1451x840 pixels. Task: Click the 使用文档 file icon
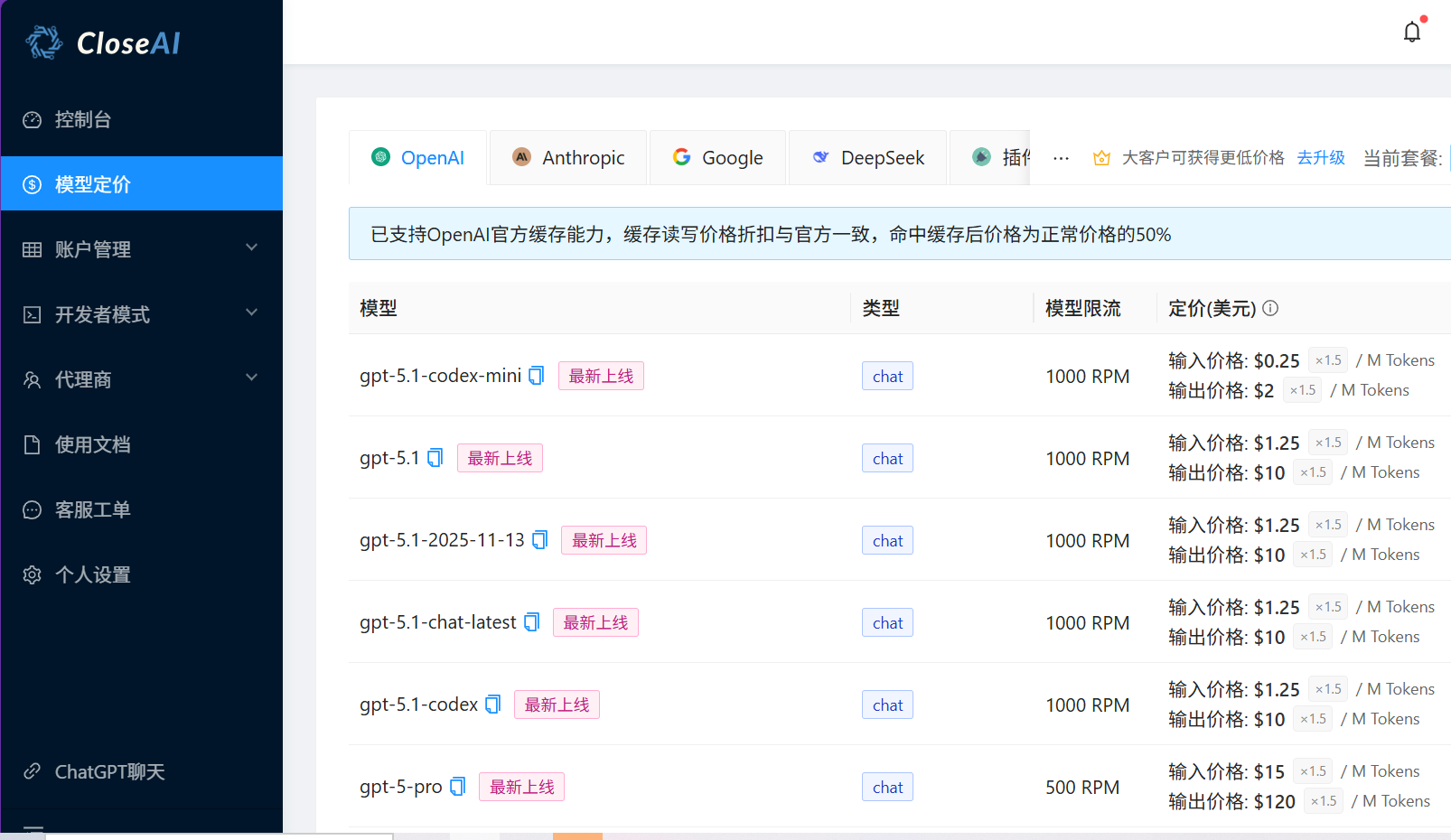32,444
